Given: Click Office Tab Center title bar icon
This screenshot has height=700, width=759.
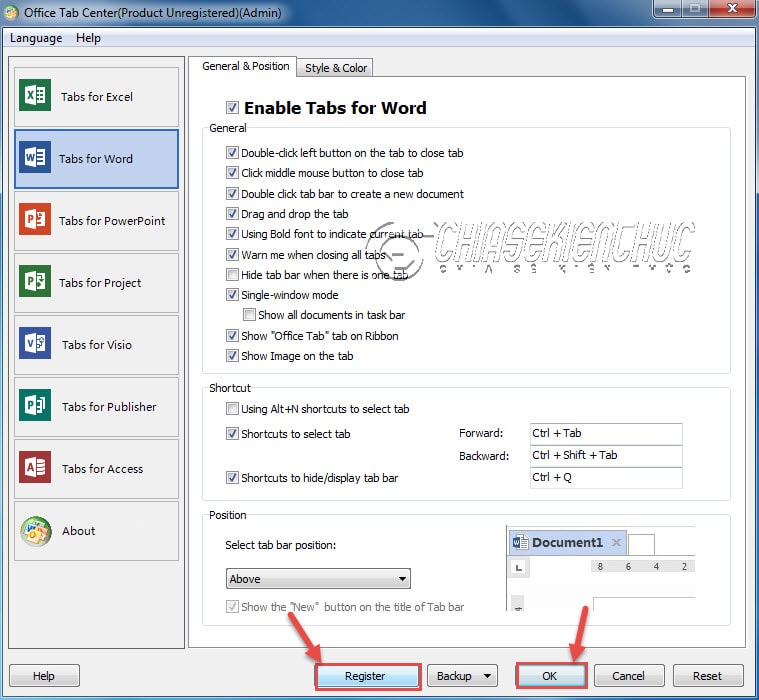Looking at the screenshot, I should [11, 13].
